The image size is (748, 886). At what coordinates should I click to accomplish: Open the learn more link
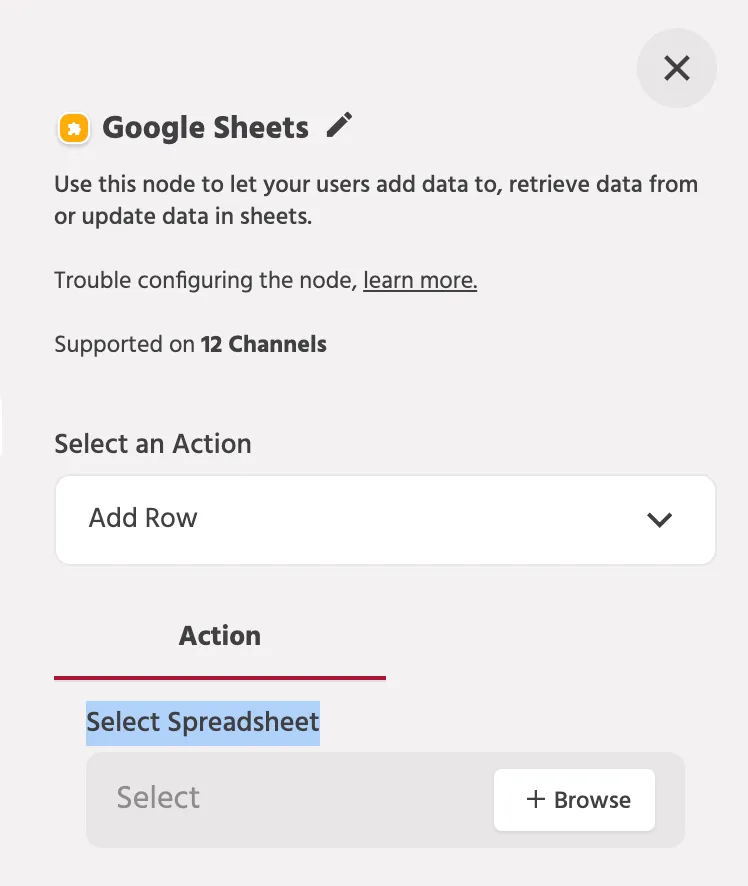coord(420,280)
